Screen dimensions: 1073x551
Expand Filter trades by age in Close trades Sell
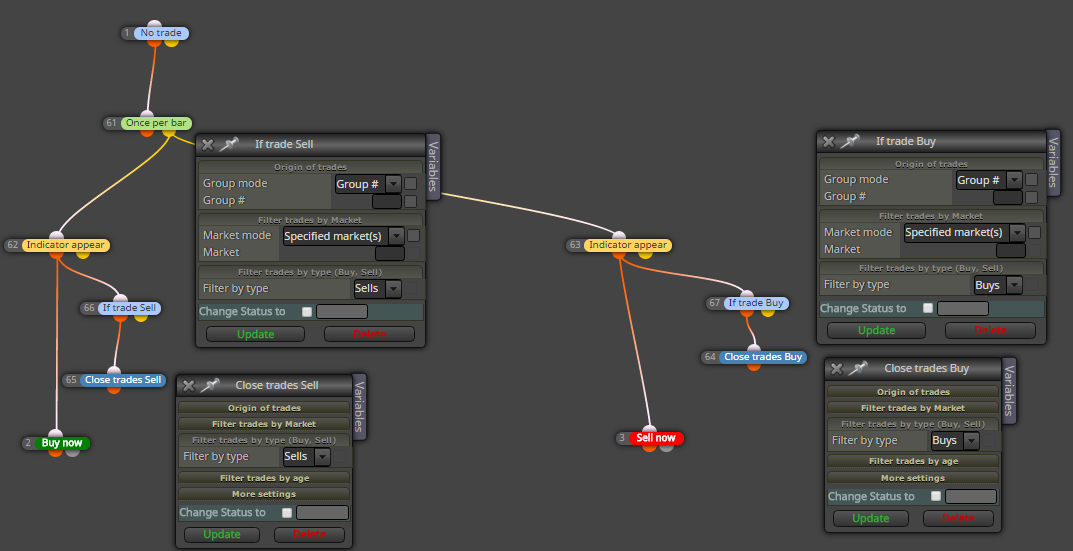[264, 478]
